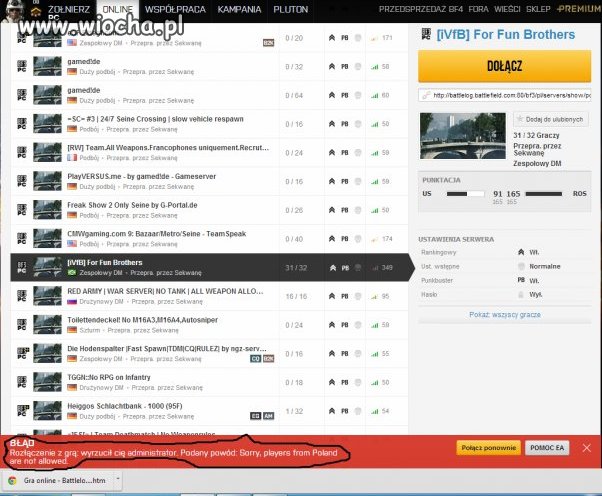This screenshot has height=496, width=602.
Task: Click the ranked icon next to Rankingowy setting
Action: (x=521, y=252)
